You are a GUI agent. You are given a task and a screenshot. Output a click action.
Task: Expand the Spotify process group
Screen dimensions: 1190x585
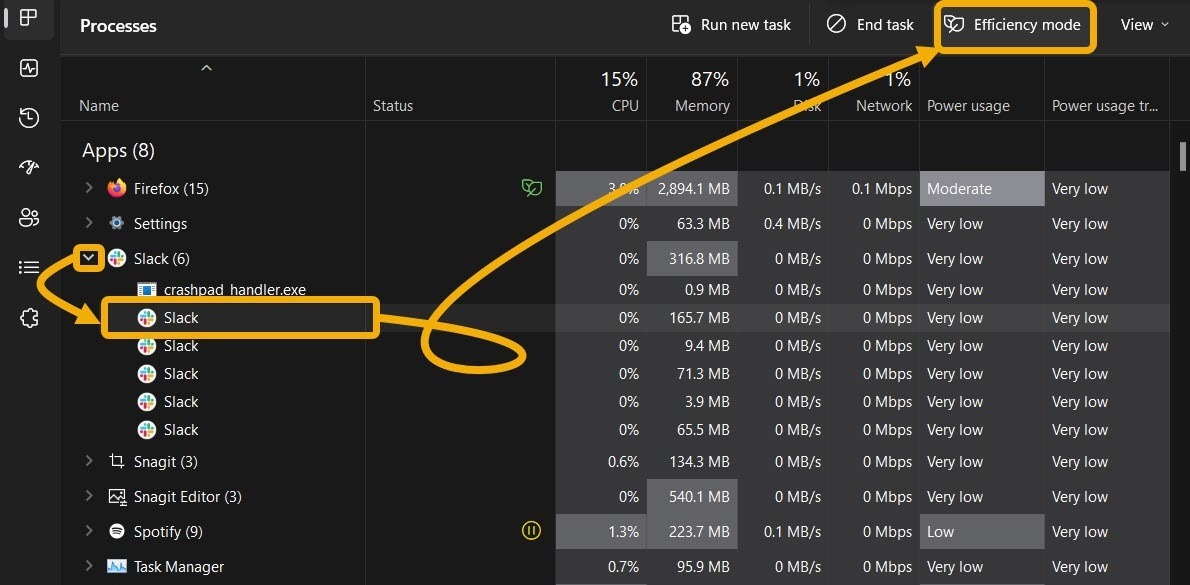click(x=88, y=531)
